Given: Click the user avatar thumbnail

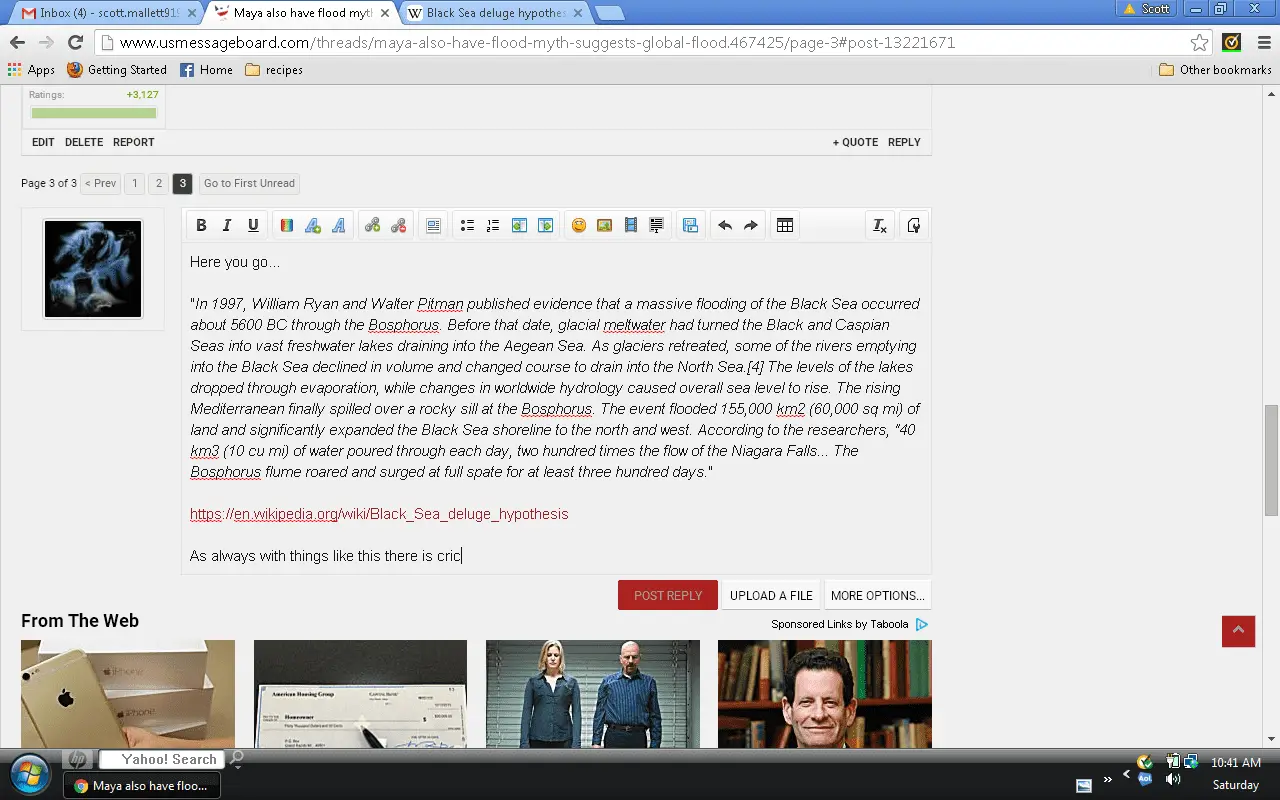Looking at the screenshot, I should (x=93, y=269).
